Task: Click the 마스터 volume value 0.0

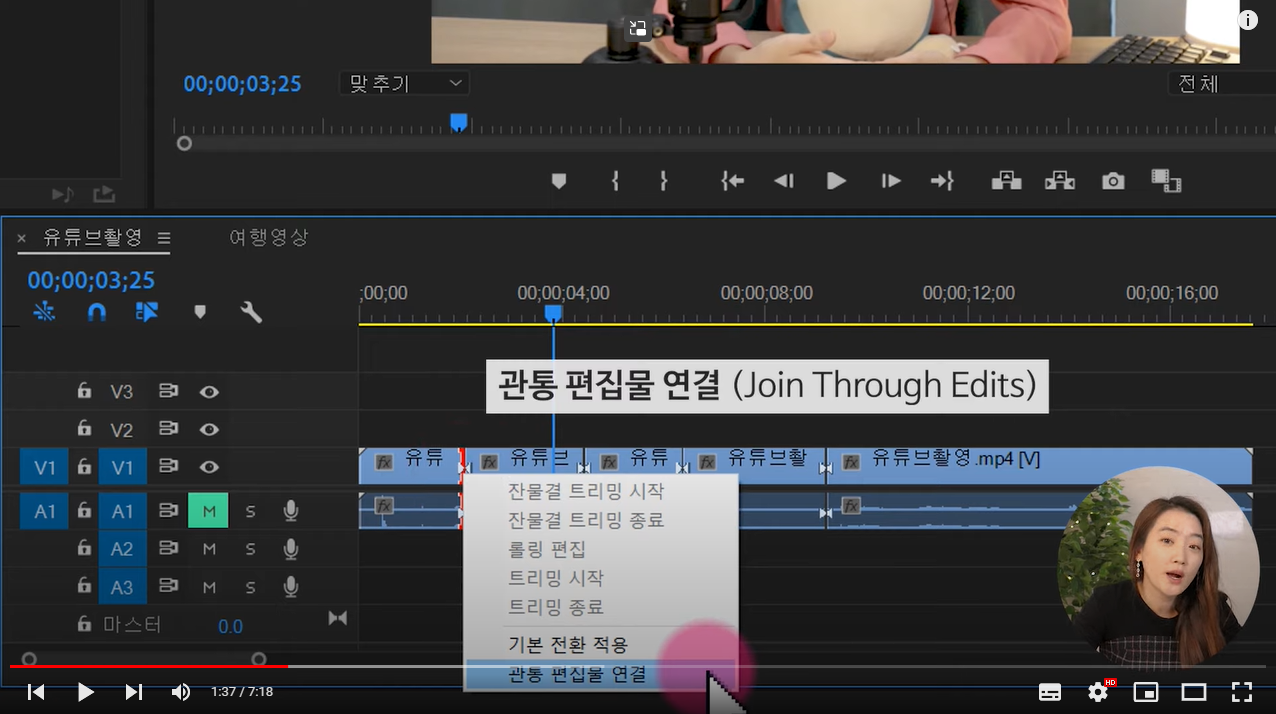Action: [x=230, y=626]
